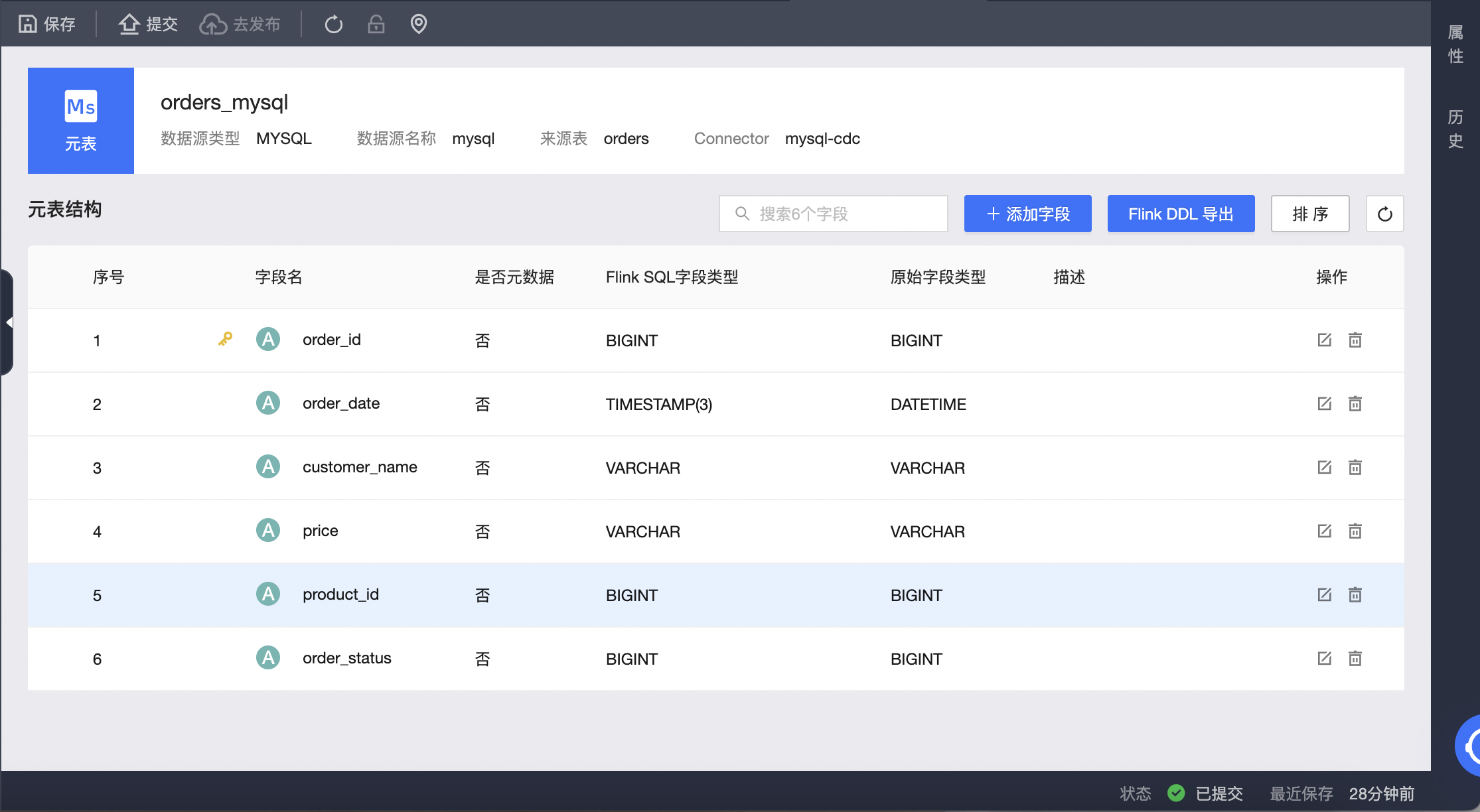
Task: Click the Ms 元表 table type tile
Action: click(81, 121)
